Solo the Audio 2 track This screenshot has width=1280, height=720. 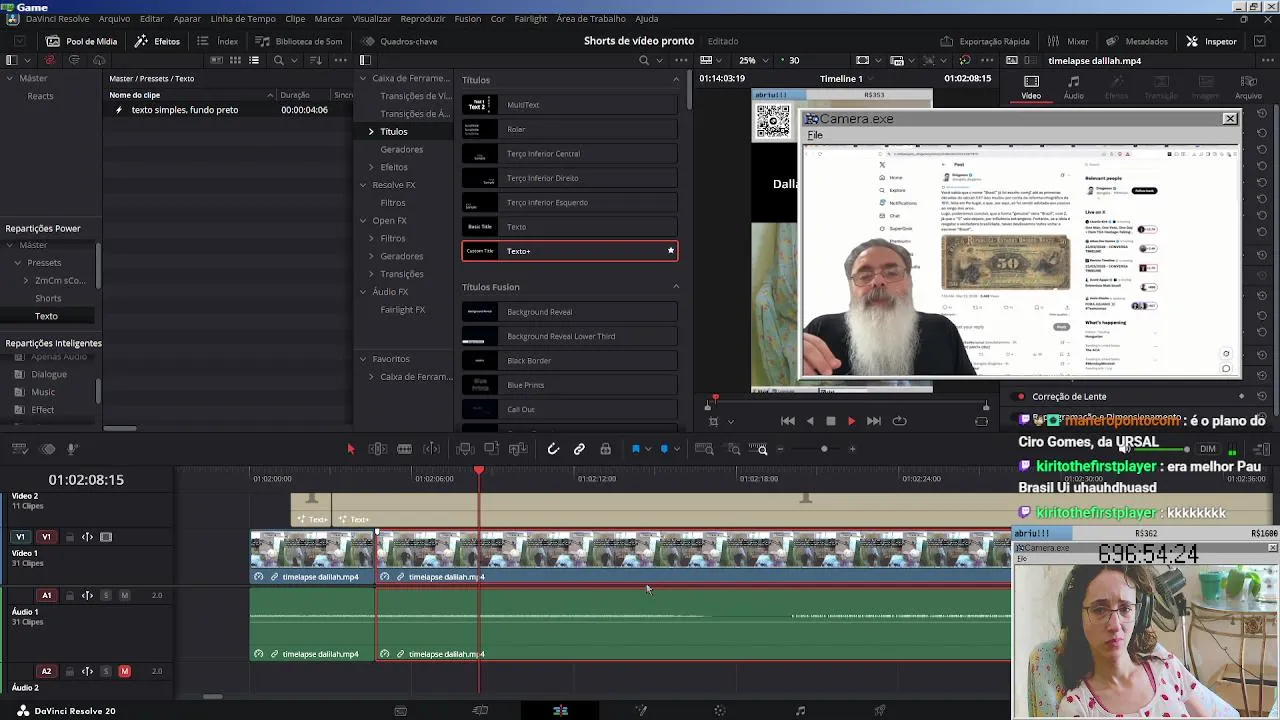tap(106, 671)
